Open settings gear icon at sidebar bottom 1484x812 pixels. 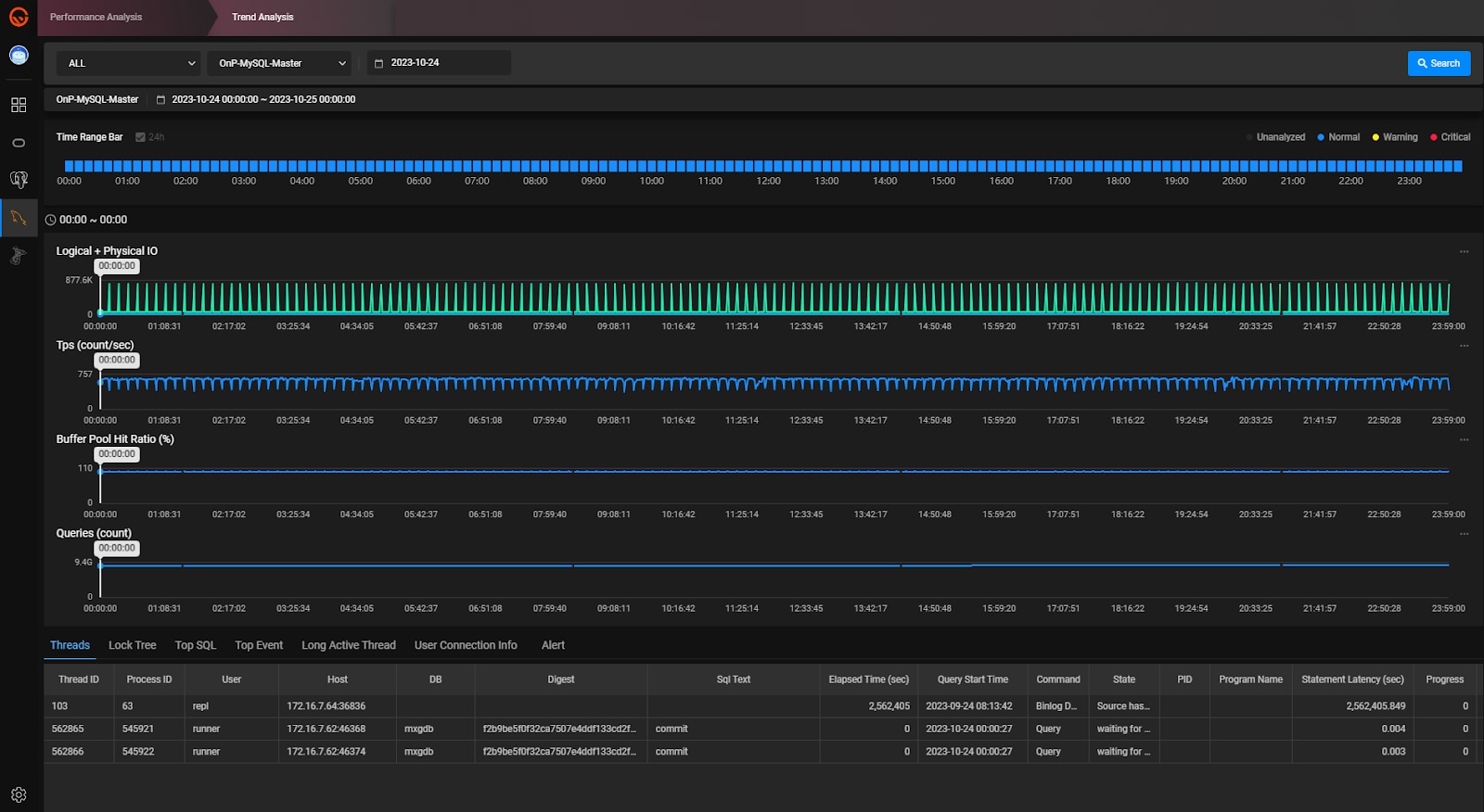(x=19, y=794)
